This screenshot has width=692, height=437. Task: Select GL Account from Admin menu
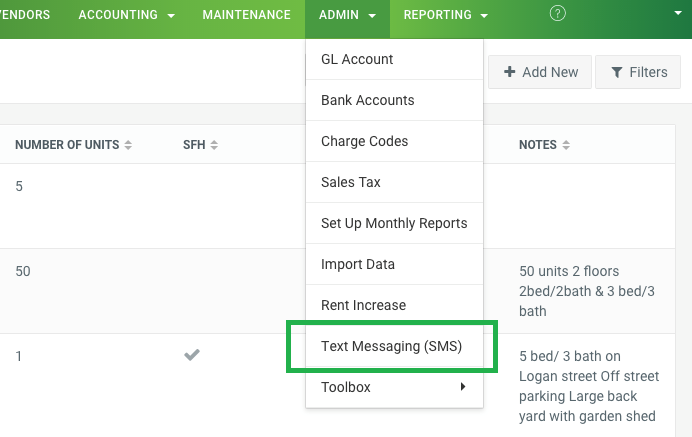(357, 59)
